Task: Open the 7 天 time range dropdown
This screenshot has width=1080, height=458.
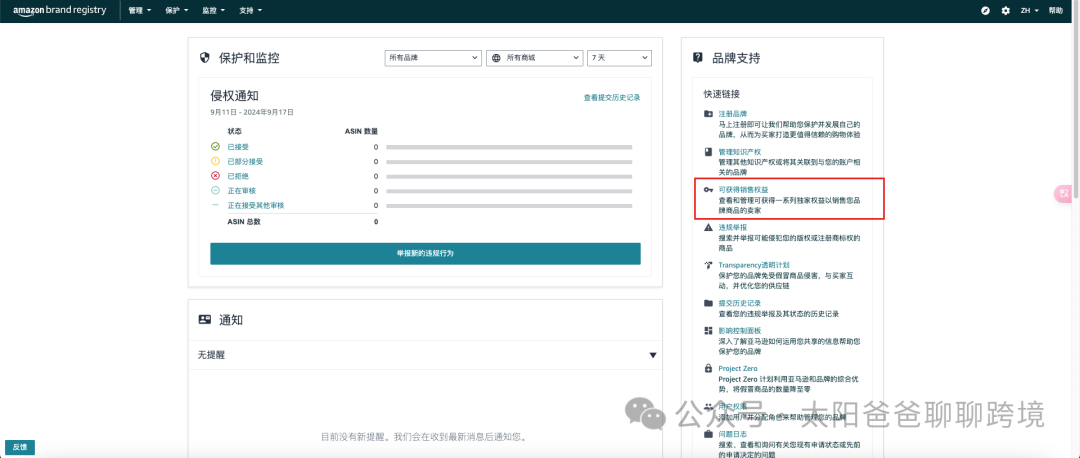Action: pos(619,59)
